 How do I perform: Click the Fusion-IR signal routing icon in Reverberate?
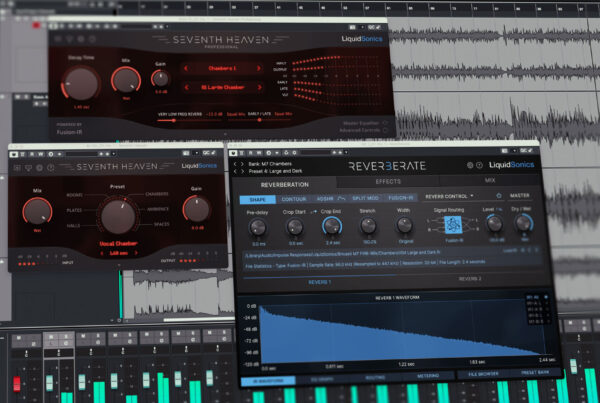pos(453,224)
